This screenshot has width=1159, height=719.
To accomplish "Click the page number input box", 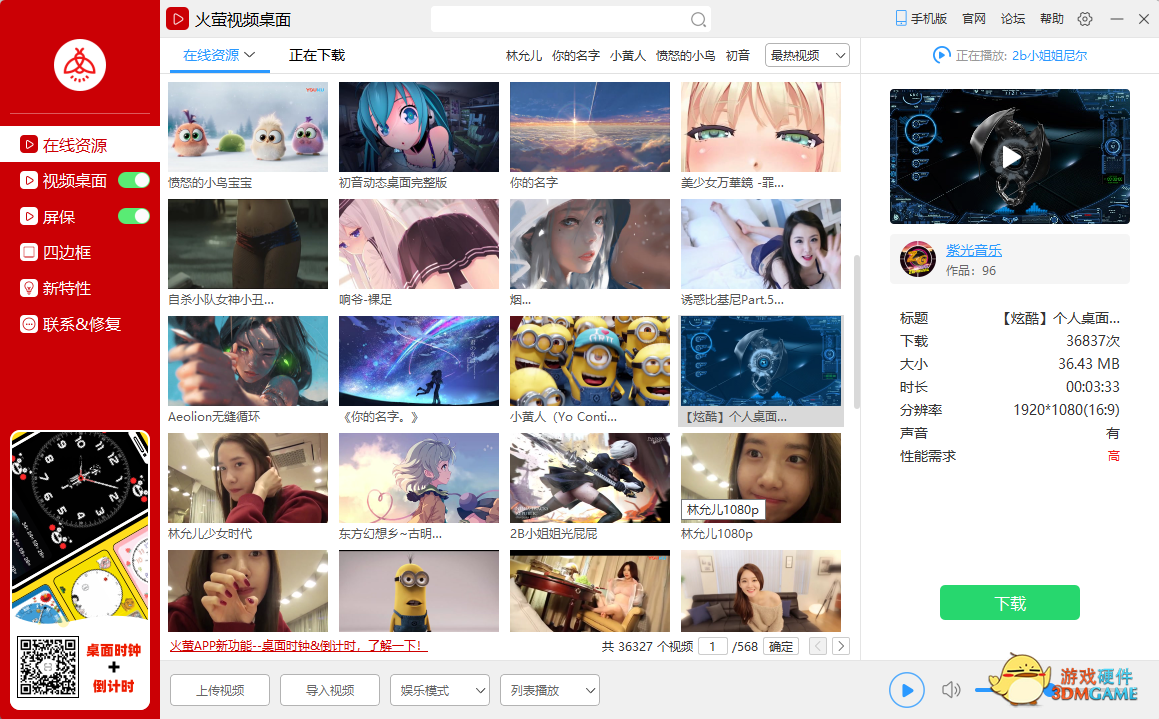I will coord(713,646).
